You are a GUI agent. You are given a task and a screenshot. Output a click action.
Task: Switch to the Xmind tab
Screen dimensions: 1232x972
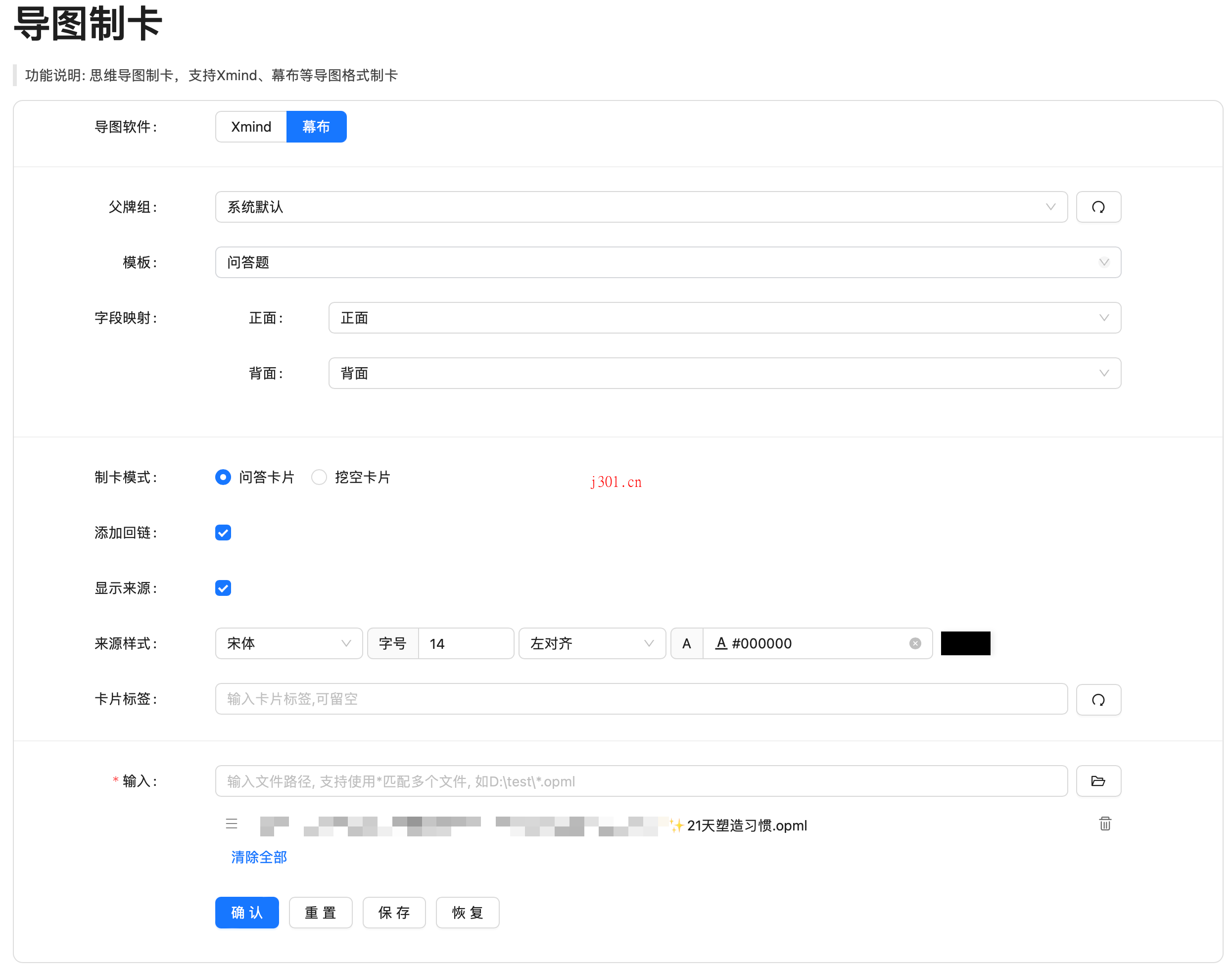(x=251, y=126)
